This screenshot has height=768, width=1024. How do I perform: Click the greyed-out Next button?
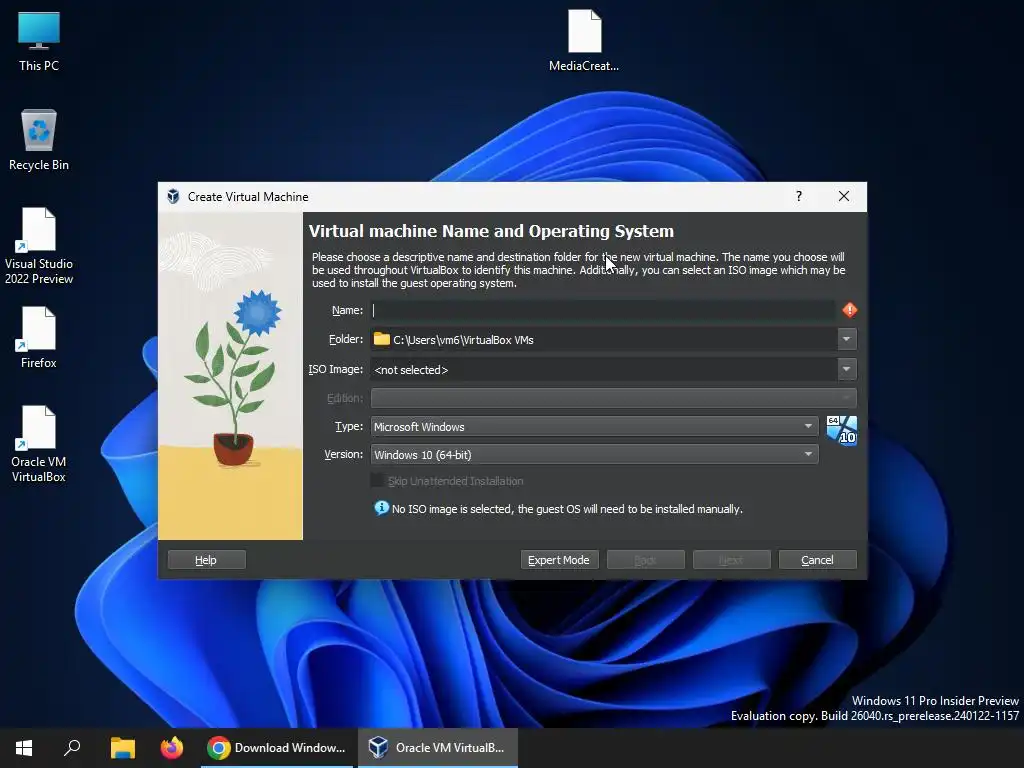(731, 560)
